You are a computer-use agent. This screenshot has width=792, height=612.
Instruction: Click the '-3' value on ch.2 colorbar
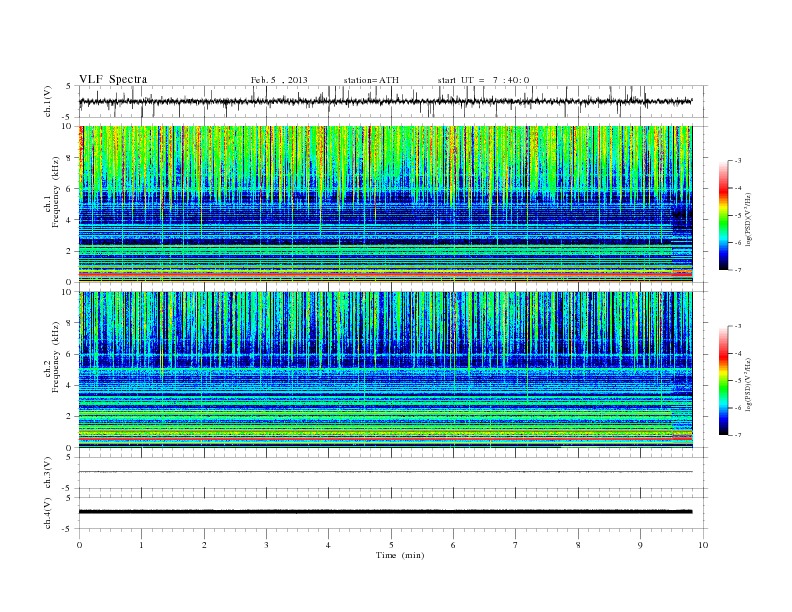pos(737,326)
